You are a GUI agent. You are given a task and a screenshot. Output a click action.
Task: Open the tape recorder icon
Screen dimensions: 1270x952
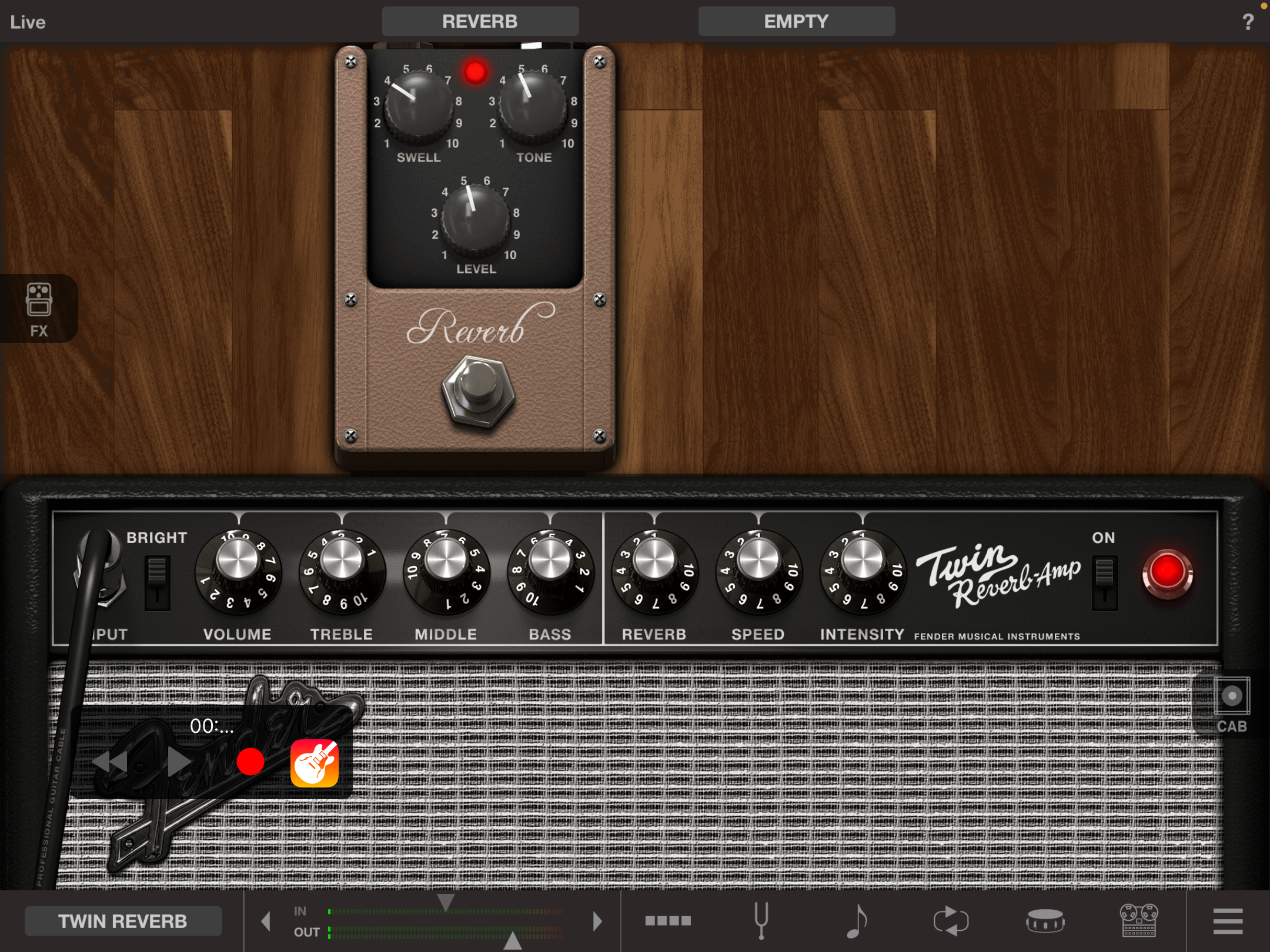(1139, 920)
